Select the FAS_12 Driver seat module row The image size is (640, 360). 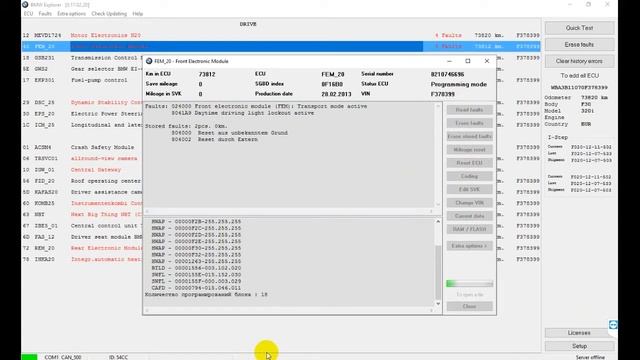82,237
